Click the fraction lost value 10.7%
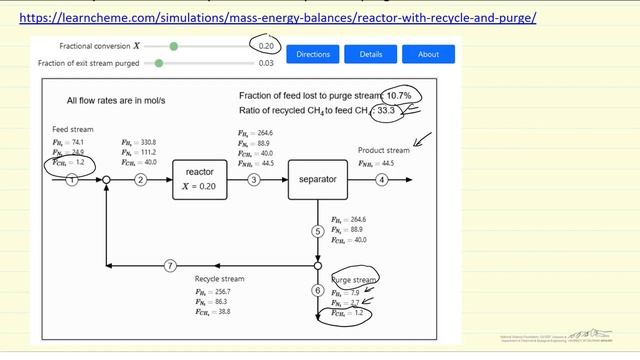Viewport: 640px width, 360px height. 399,96
